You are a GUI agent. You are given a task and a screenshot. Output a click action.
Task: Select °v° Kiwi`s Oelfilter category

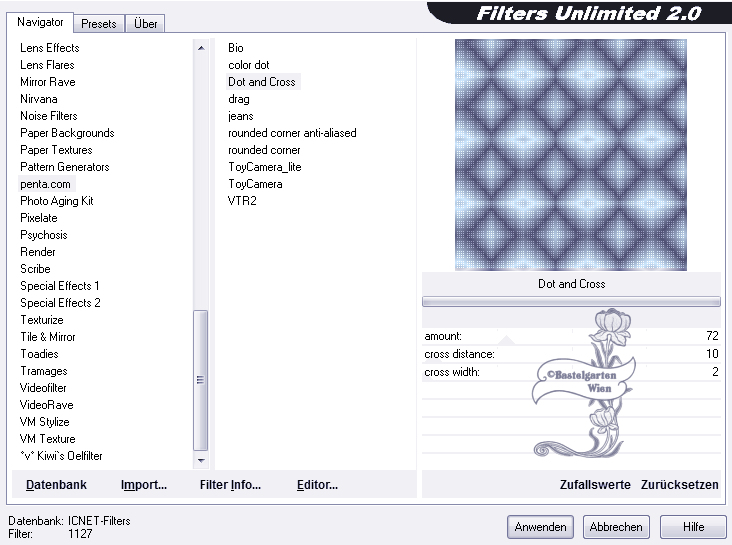point(61,456)
